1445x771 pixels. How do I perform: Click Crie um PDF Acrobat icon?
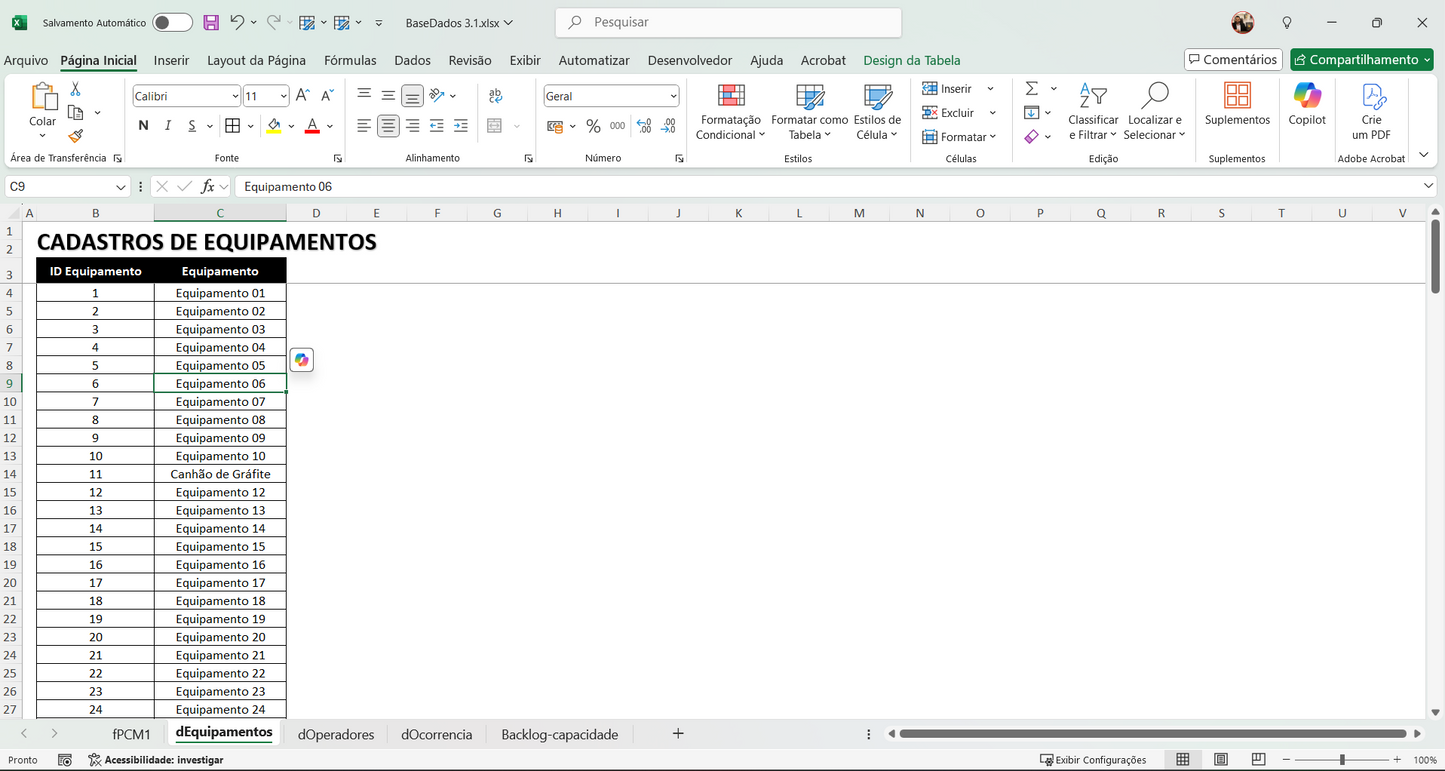[1372, 96]
